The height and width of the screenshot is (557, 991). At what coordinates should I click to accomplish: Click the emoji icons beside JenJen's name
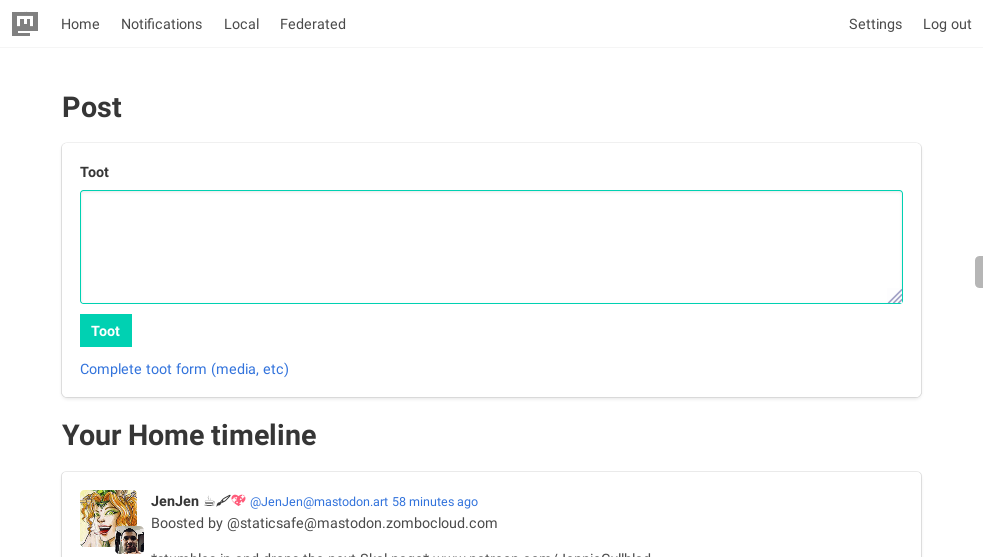(x=224, y=501)
